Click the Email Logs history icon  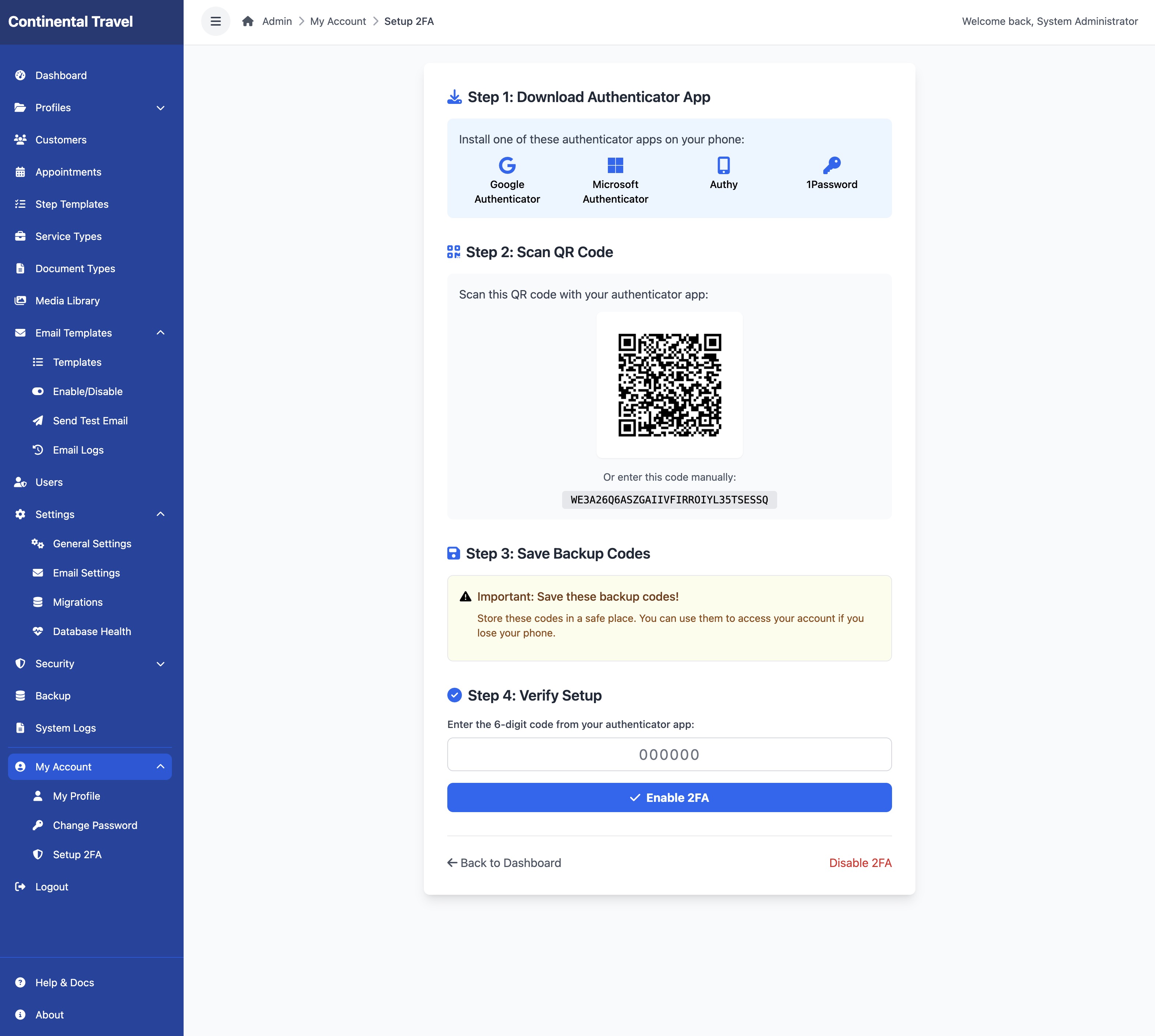(38, 450)
